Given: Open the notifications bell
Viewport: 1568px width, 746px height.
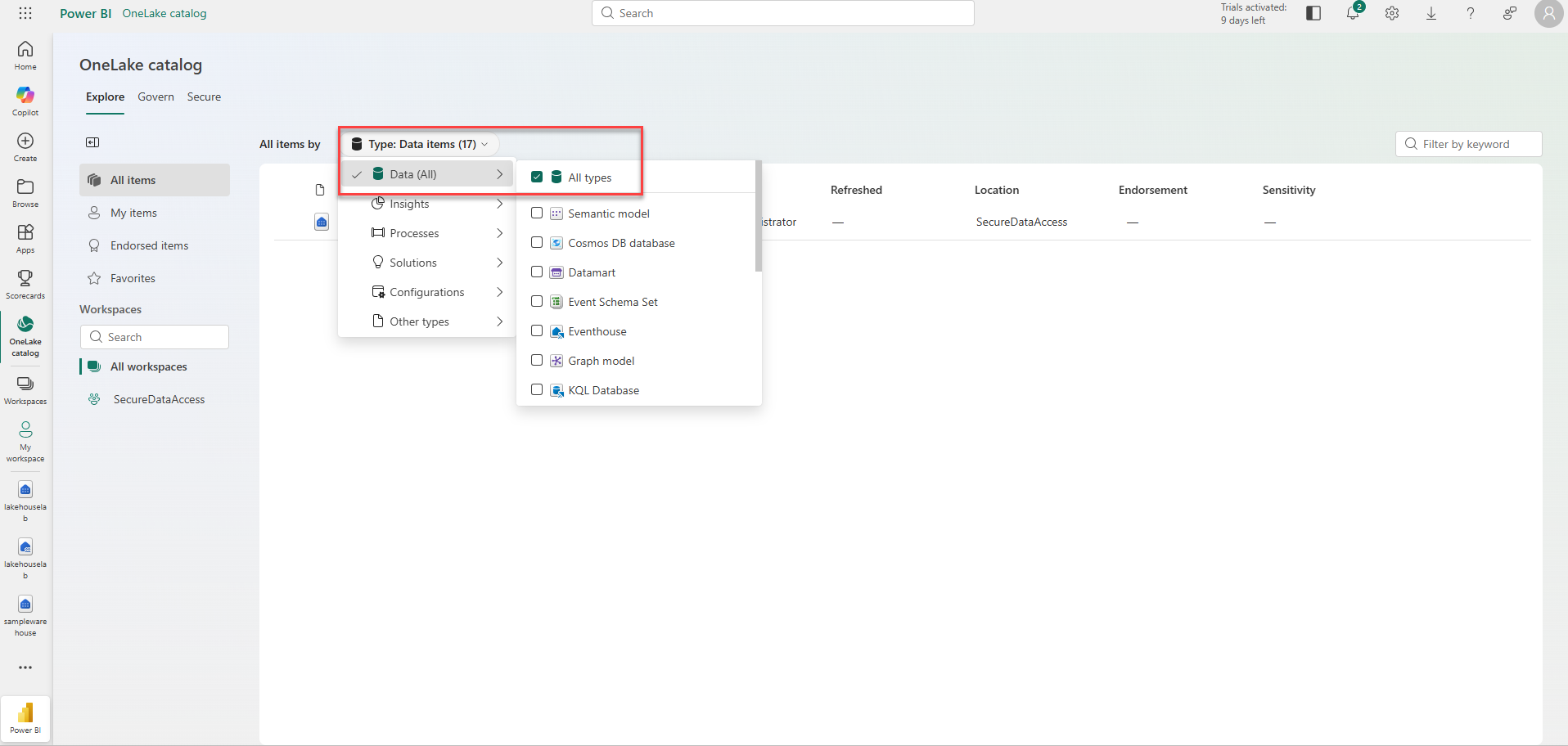Looking at the screenshot, I should 1353,13.
